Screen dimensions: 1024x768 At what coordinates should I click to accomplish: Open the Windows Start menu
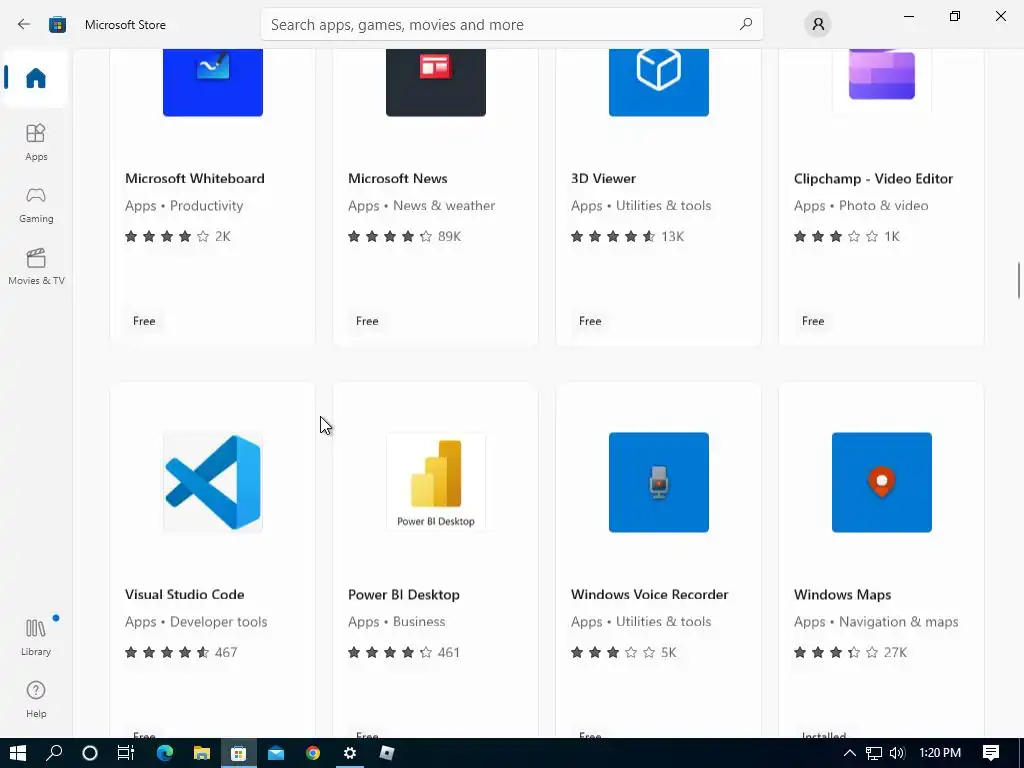18,753
